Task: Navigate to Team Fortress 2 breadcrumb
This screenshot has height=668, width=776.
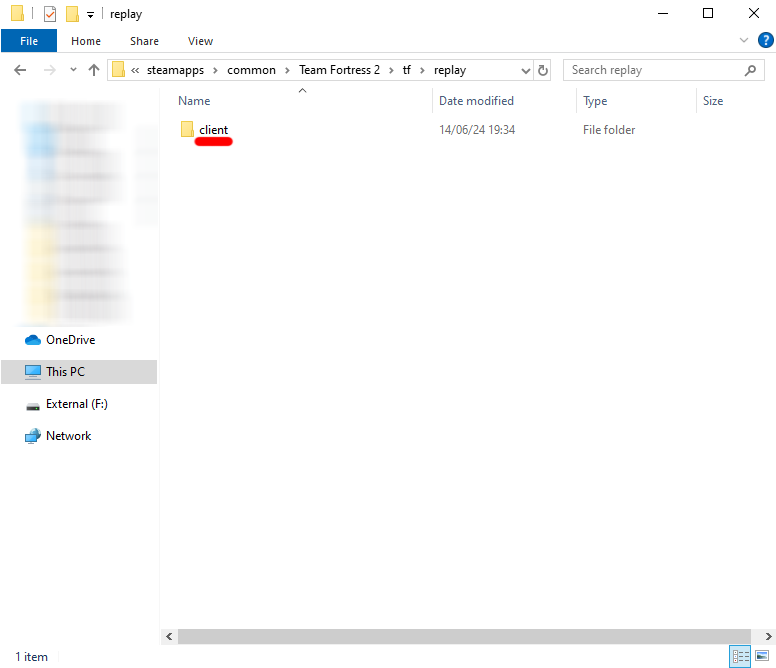Action: click(x=340, y=70)
